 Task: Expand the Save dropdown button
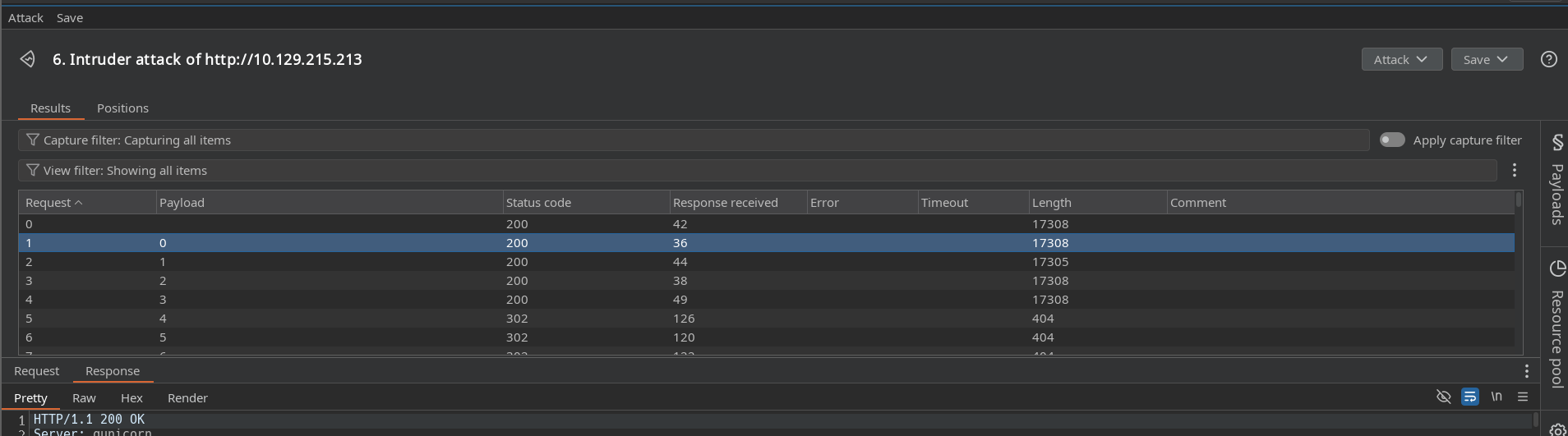(1487, 59)
